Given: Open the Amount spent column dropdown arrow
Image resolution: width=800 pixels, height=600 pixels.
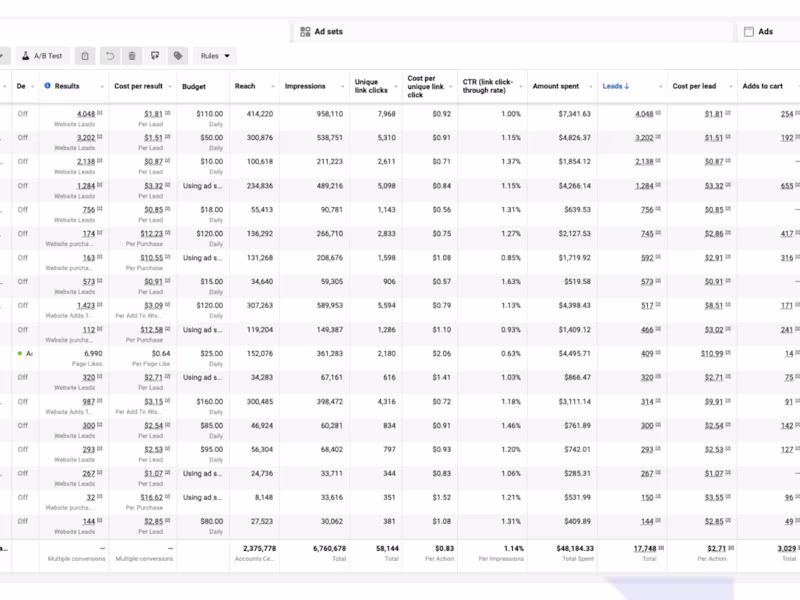Looking at the screenshot, I should pos(590,87).
